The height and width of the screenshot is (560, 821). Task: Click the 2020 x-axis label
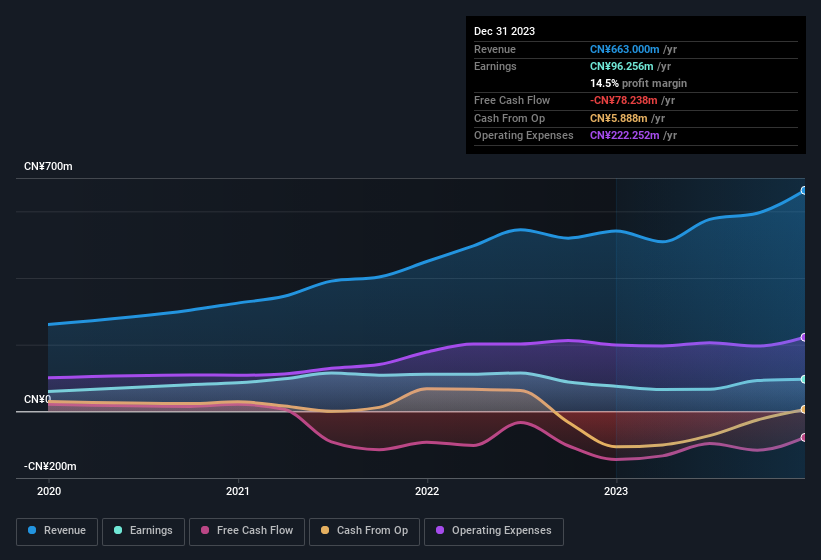point(49,491)
